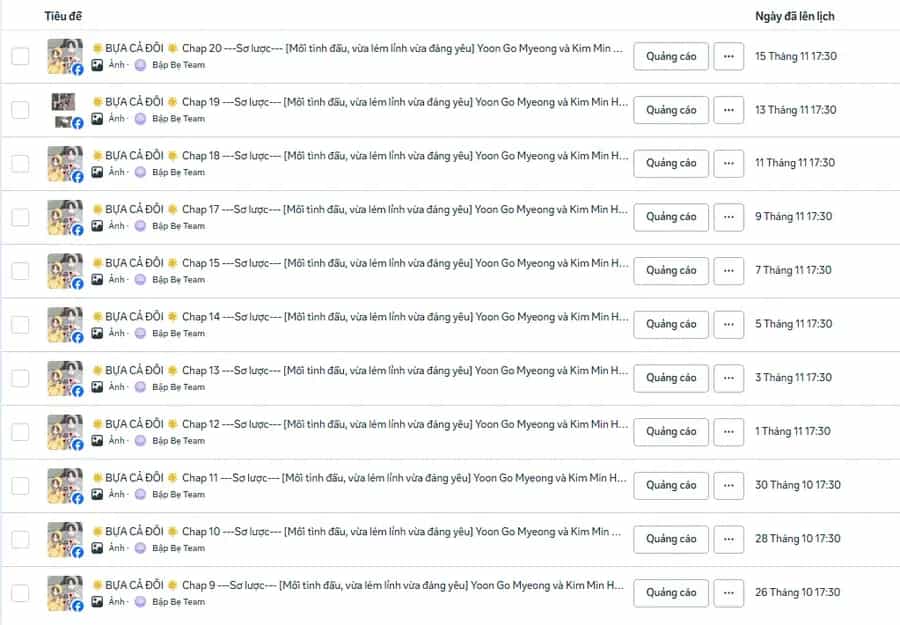The height and width of the screenshot is (625, 900).
Task: Click the Bắp Bẹ Team avatar under Chap 13
Action: point(140,387)
